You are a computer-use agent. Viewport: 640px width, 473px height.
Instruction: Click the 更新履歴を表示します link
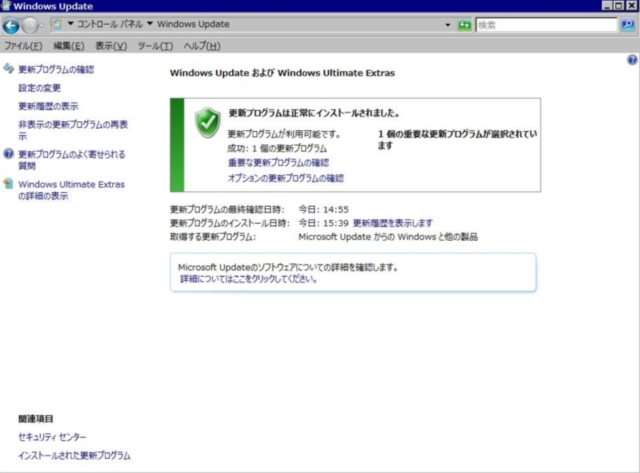(393, 223)
